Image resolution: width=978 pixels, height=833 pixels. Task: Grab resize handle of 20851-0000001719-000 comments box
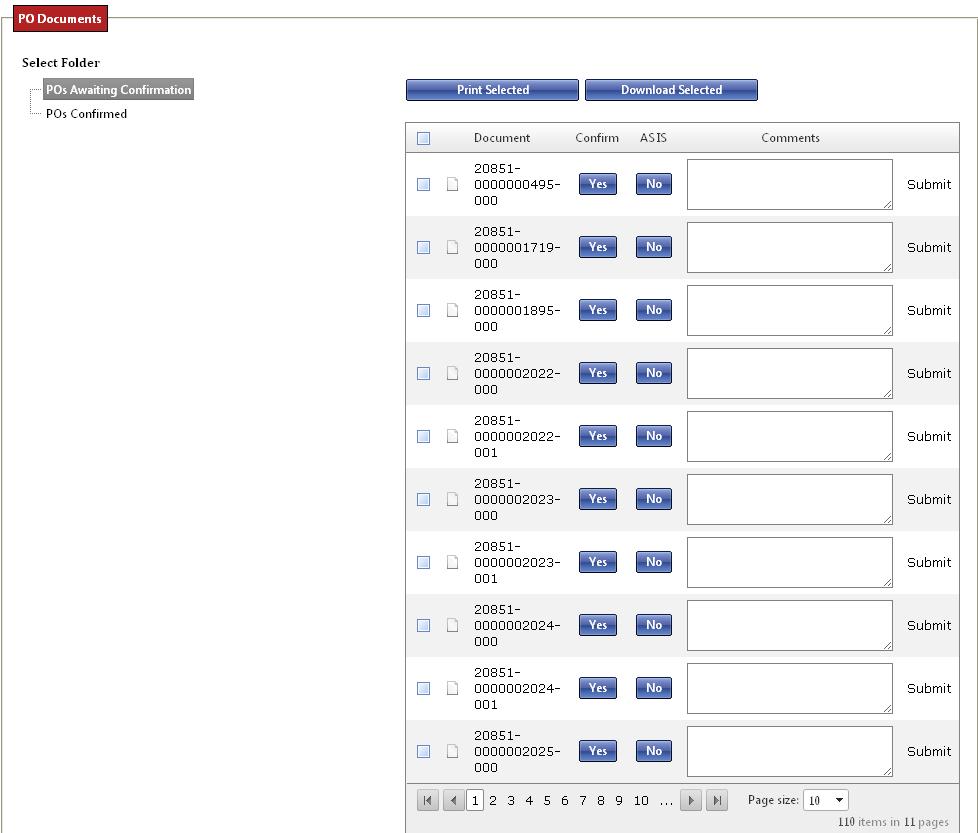[887, 267]
